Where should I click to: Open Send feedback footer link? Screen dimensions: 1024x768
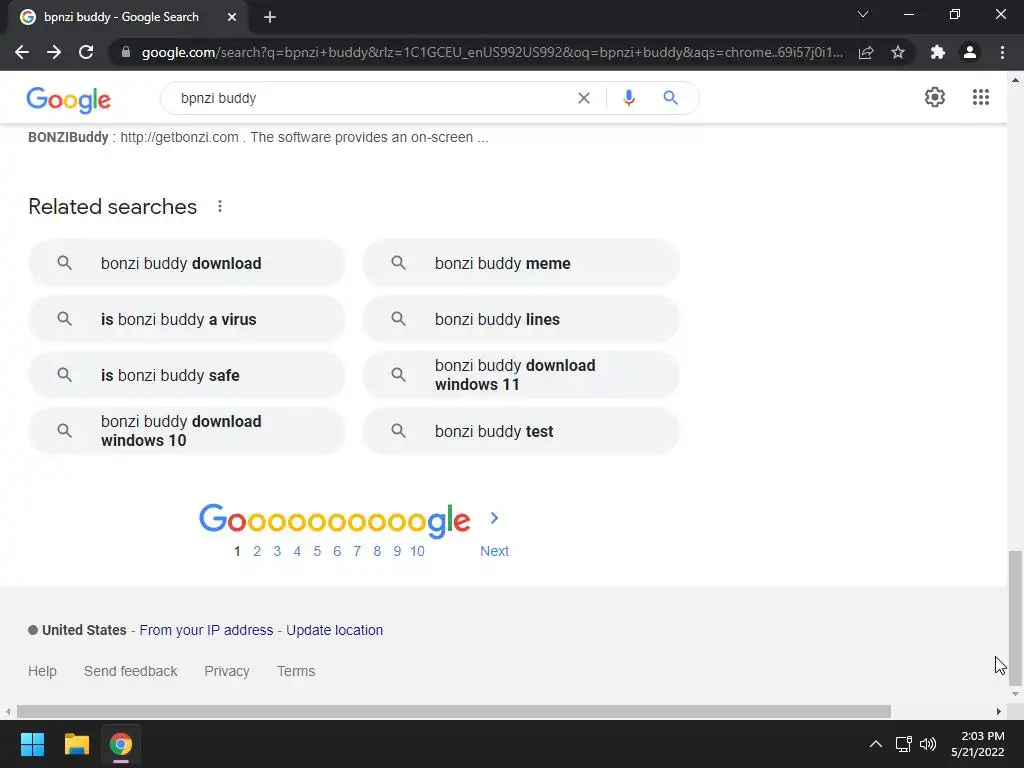pyautogui.click(x=131, y=671)
